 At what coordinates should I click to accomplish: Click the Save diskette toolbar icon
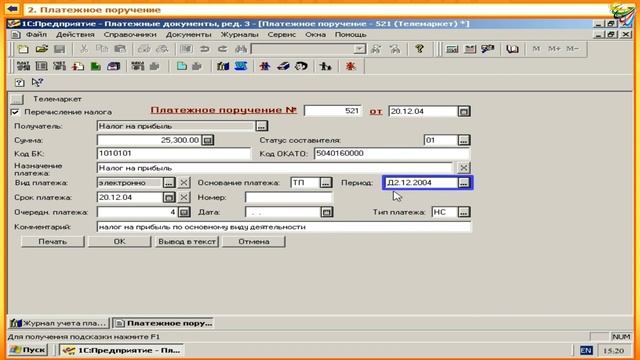[x=60, y=49]
